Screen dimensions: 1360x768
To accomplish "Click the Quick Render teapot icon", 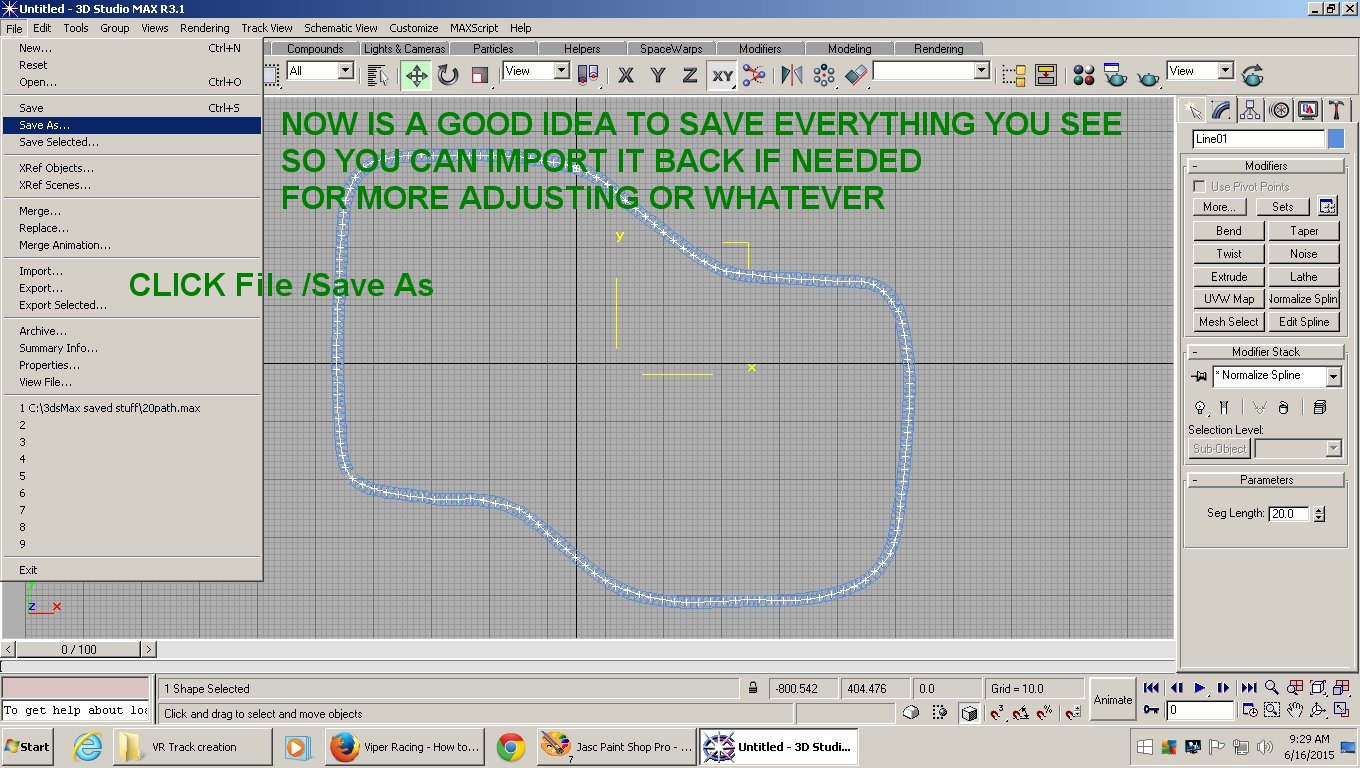I will coord(1148,75).
